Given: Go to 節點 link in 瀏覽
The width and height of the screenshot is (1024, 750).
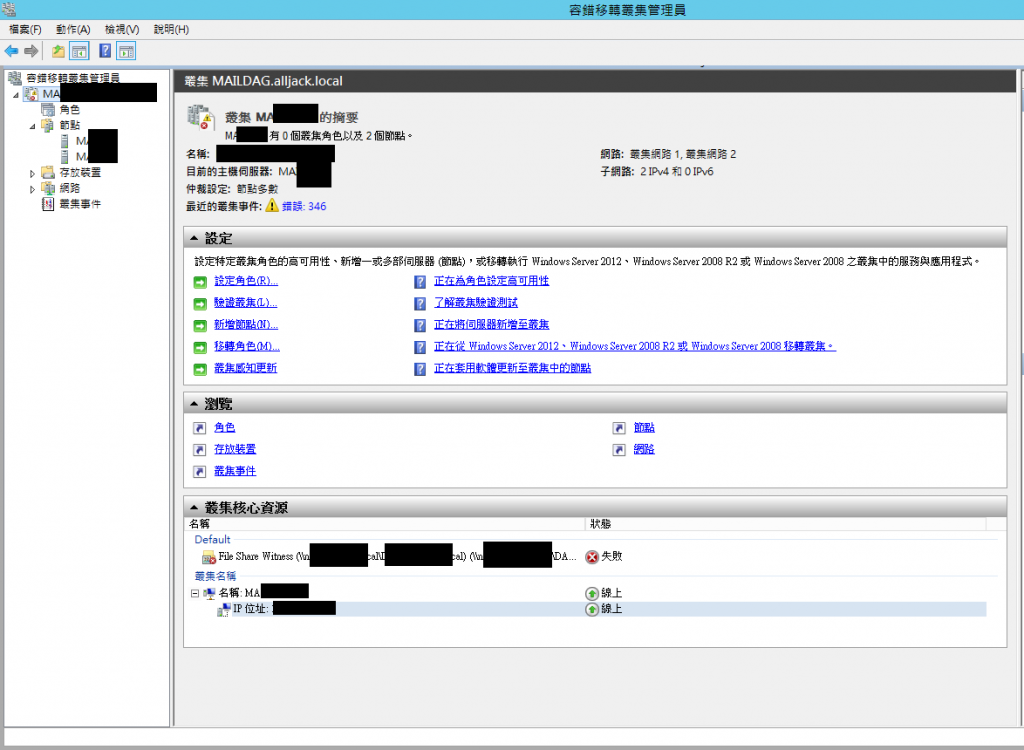Looking at the screenshot, I should click(644, 427).
